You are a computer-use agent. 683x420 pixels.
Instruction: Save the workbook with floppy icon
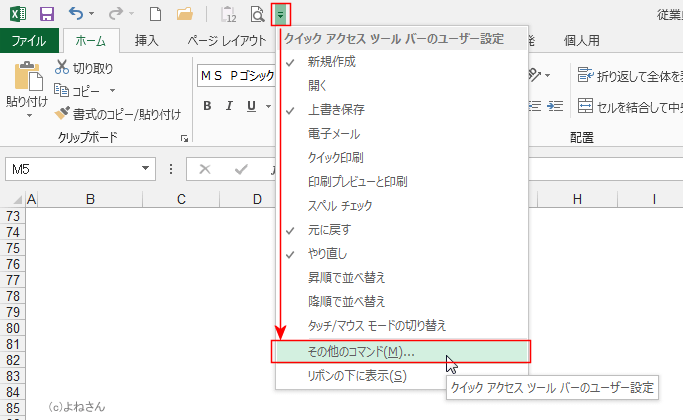click(47, 14)
